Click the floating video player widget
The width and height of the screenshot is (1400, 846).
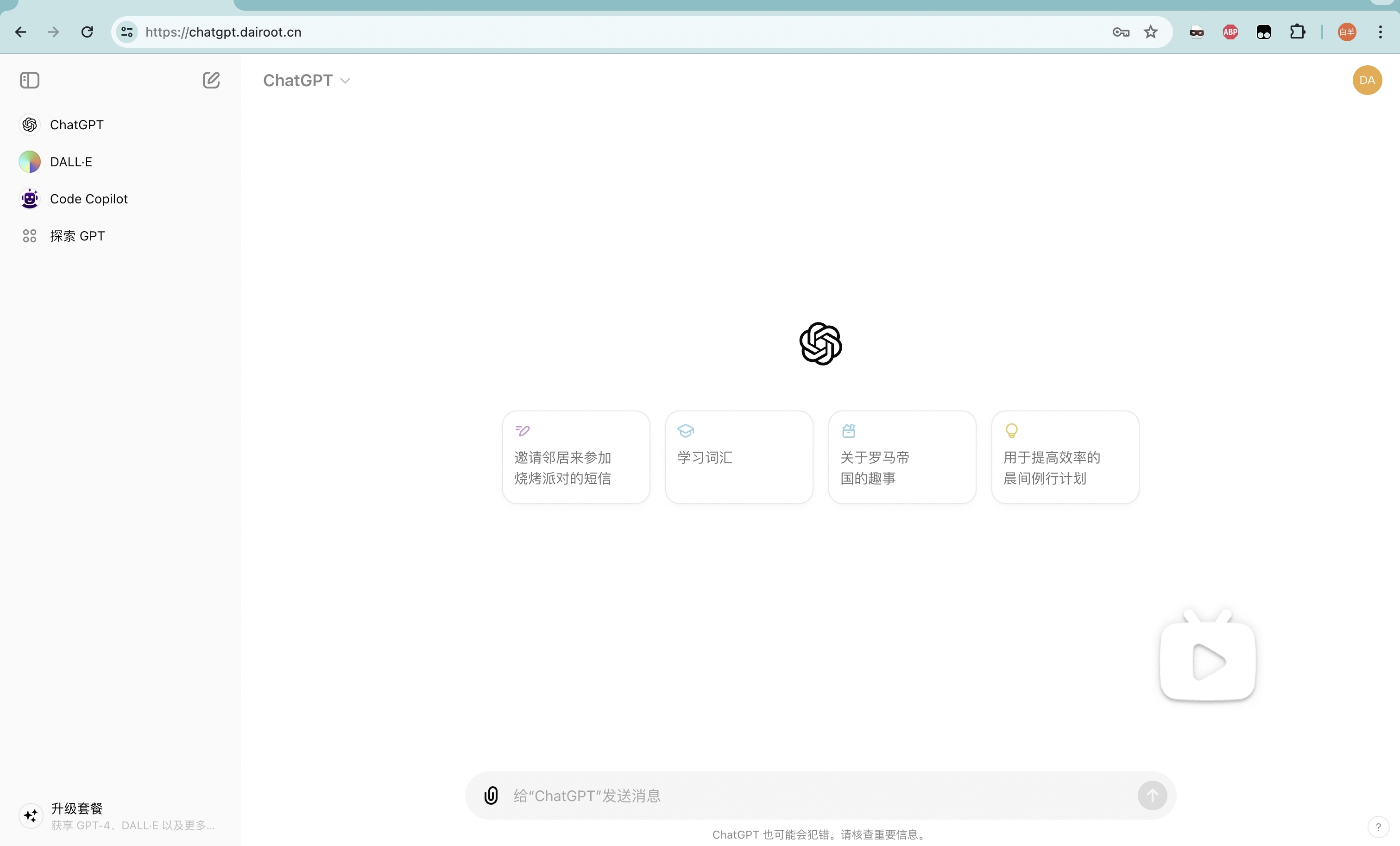pyautogui.click(x=1207, y=661)
